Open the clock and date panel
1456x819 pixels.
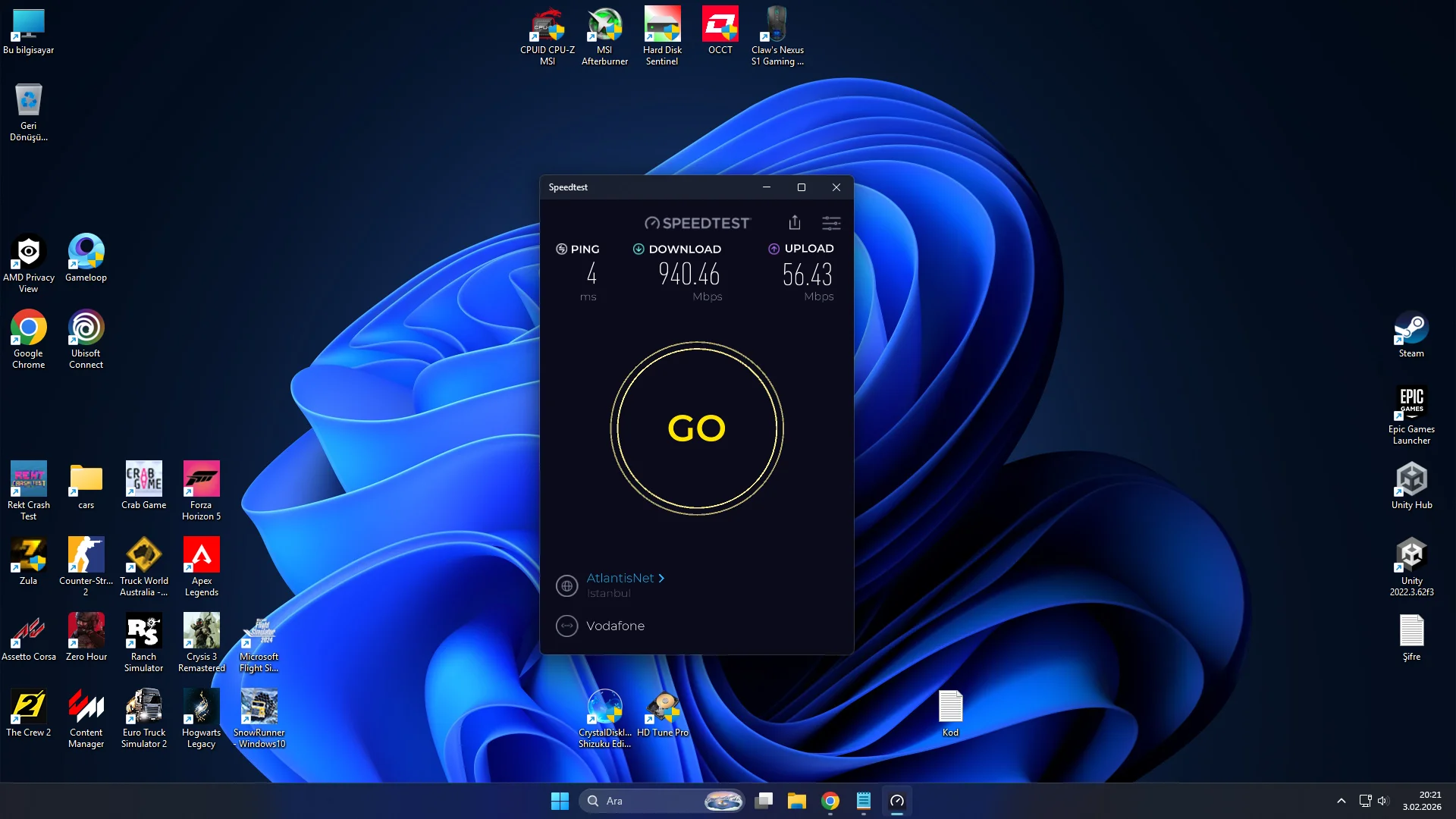[1421, 801]
